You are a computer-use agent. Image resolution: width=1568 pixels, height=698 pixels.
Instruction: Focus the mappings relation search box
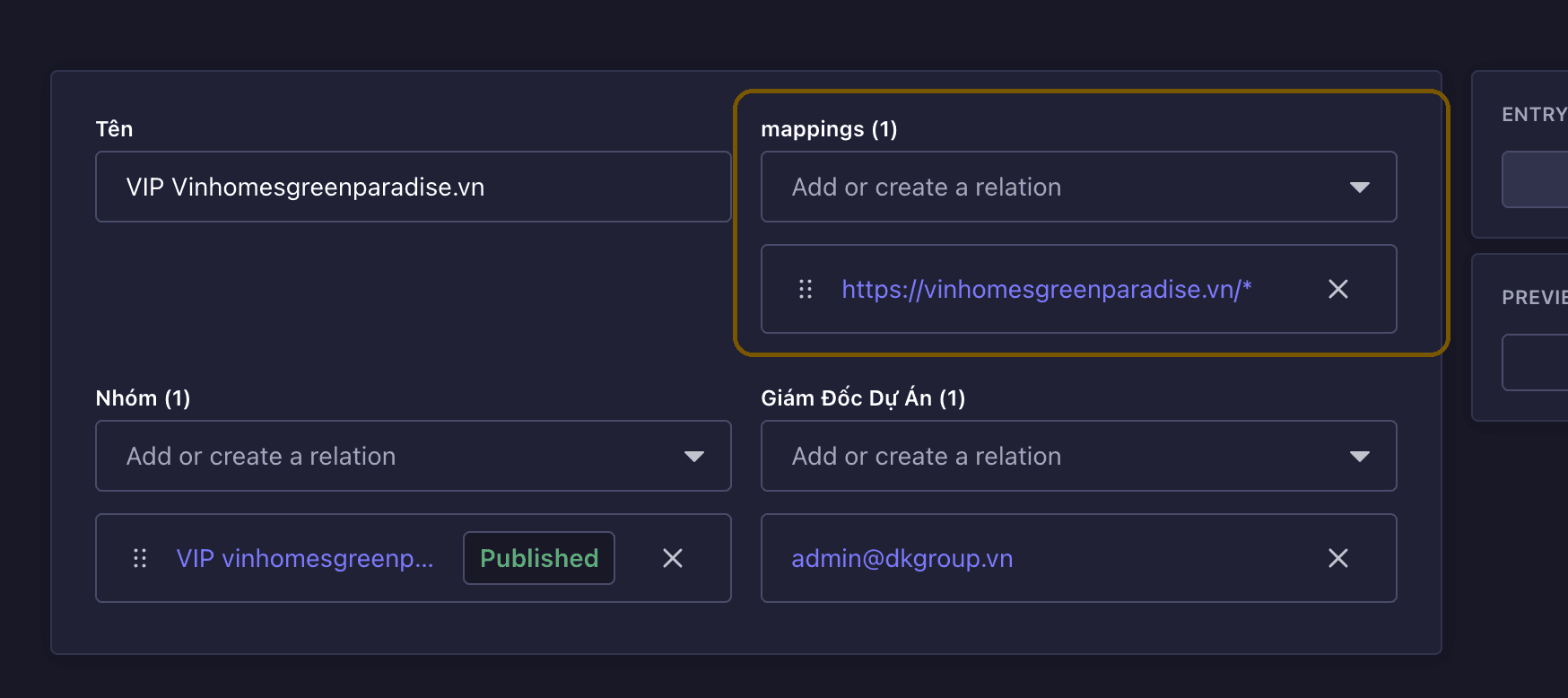[1050, 187]
